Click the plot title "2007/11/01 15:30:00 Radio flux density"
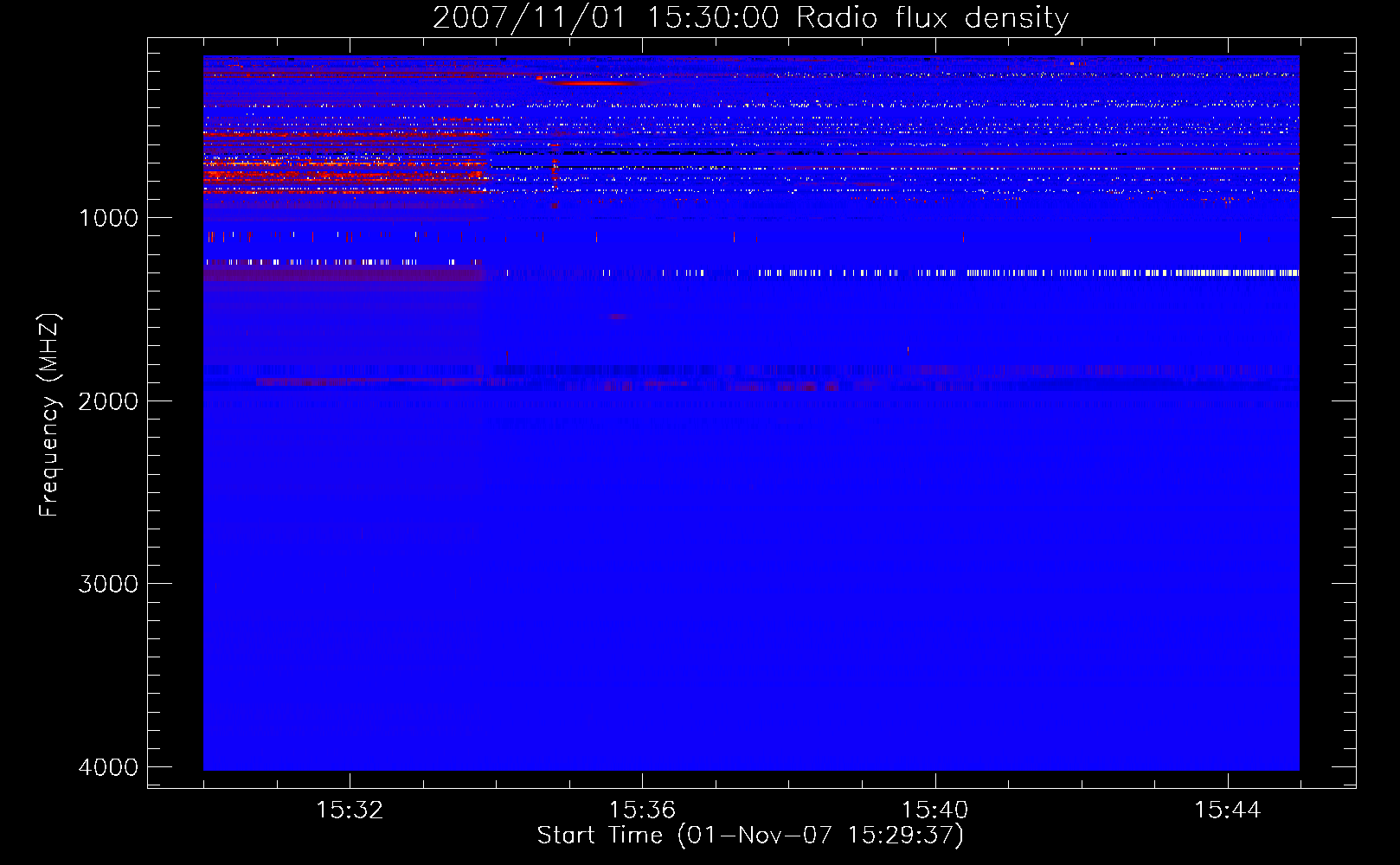This screenshot has height=865, width=1400. [750, 18]
